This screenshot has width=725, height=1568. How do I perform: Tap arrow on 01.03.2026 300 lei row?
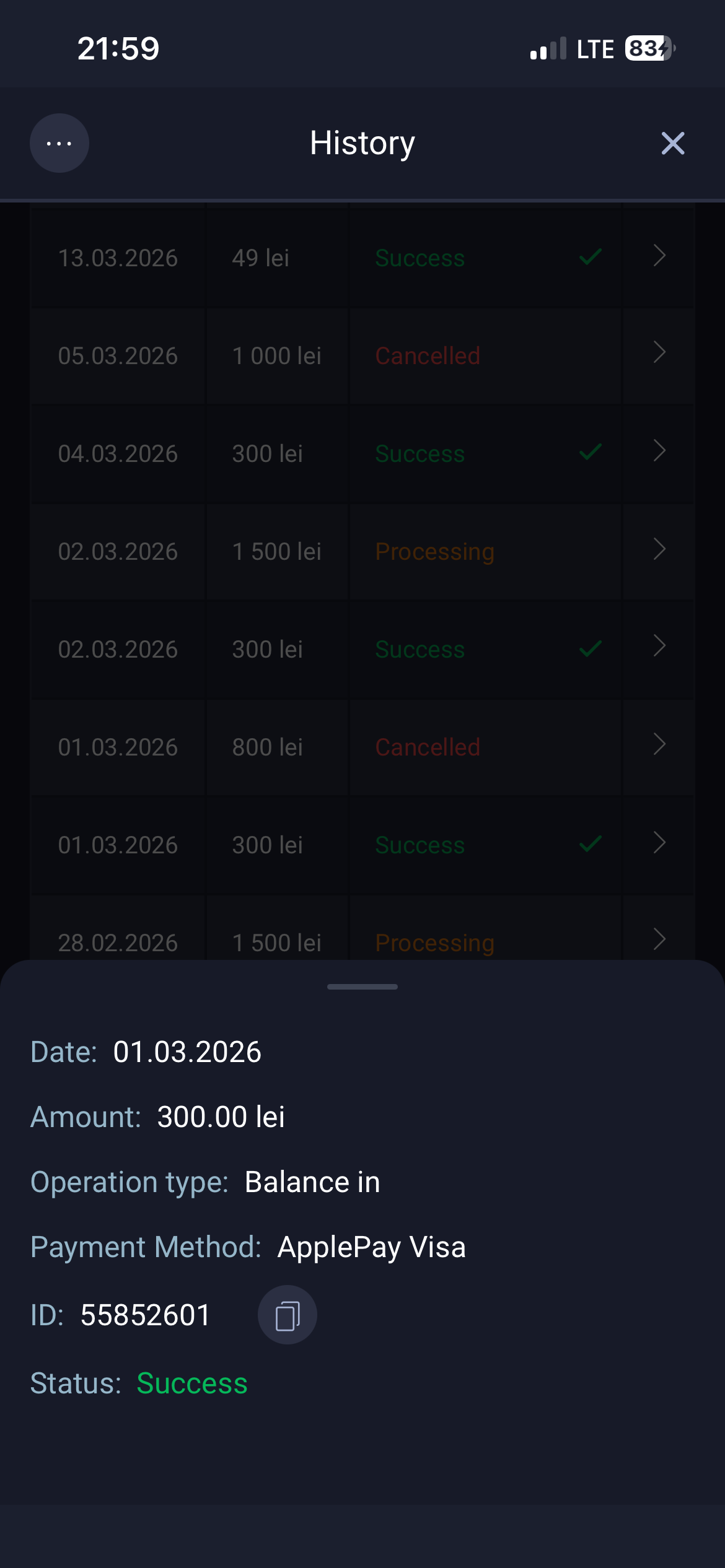[659, 842]
